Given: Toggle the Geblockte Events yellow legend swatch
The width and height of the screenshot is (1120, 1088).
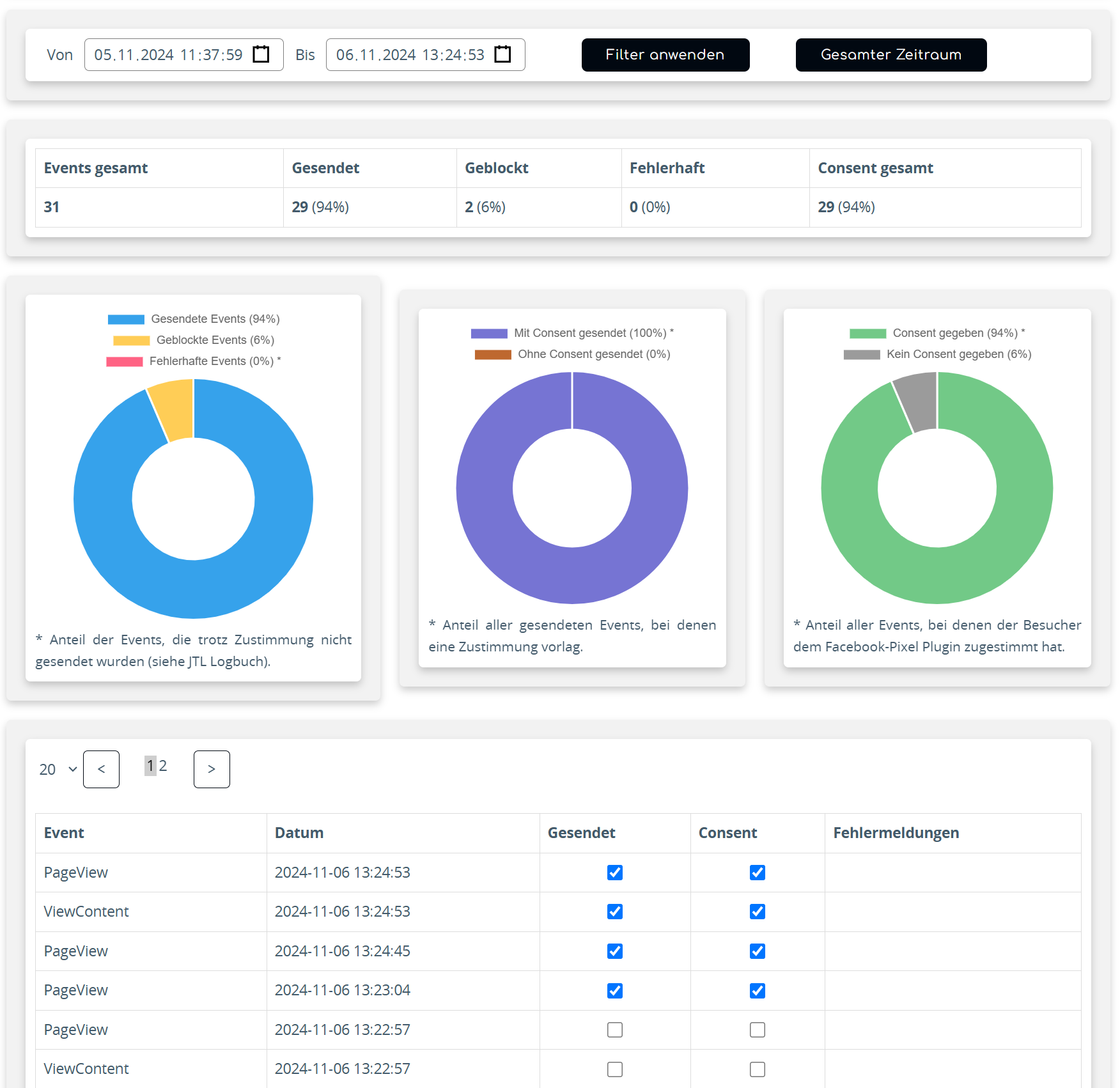Looking at the screenshot, I should tap(131, 340).
